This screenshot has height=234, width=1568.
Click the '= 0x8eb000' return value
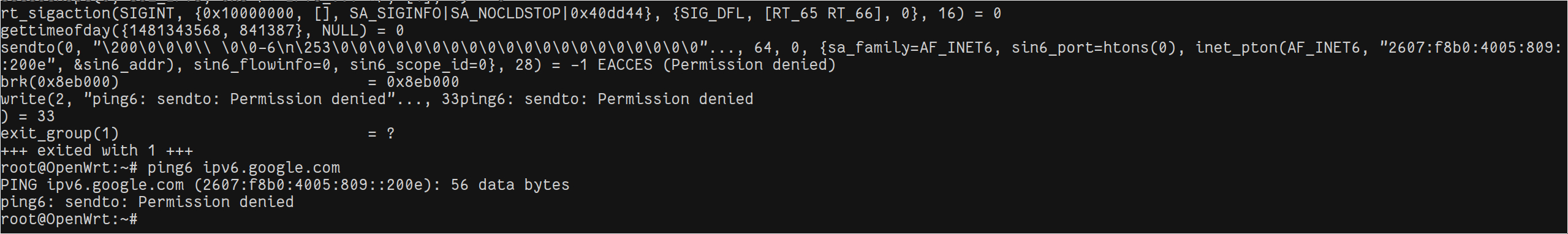(414, 82)
